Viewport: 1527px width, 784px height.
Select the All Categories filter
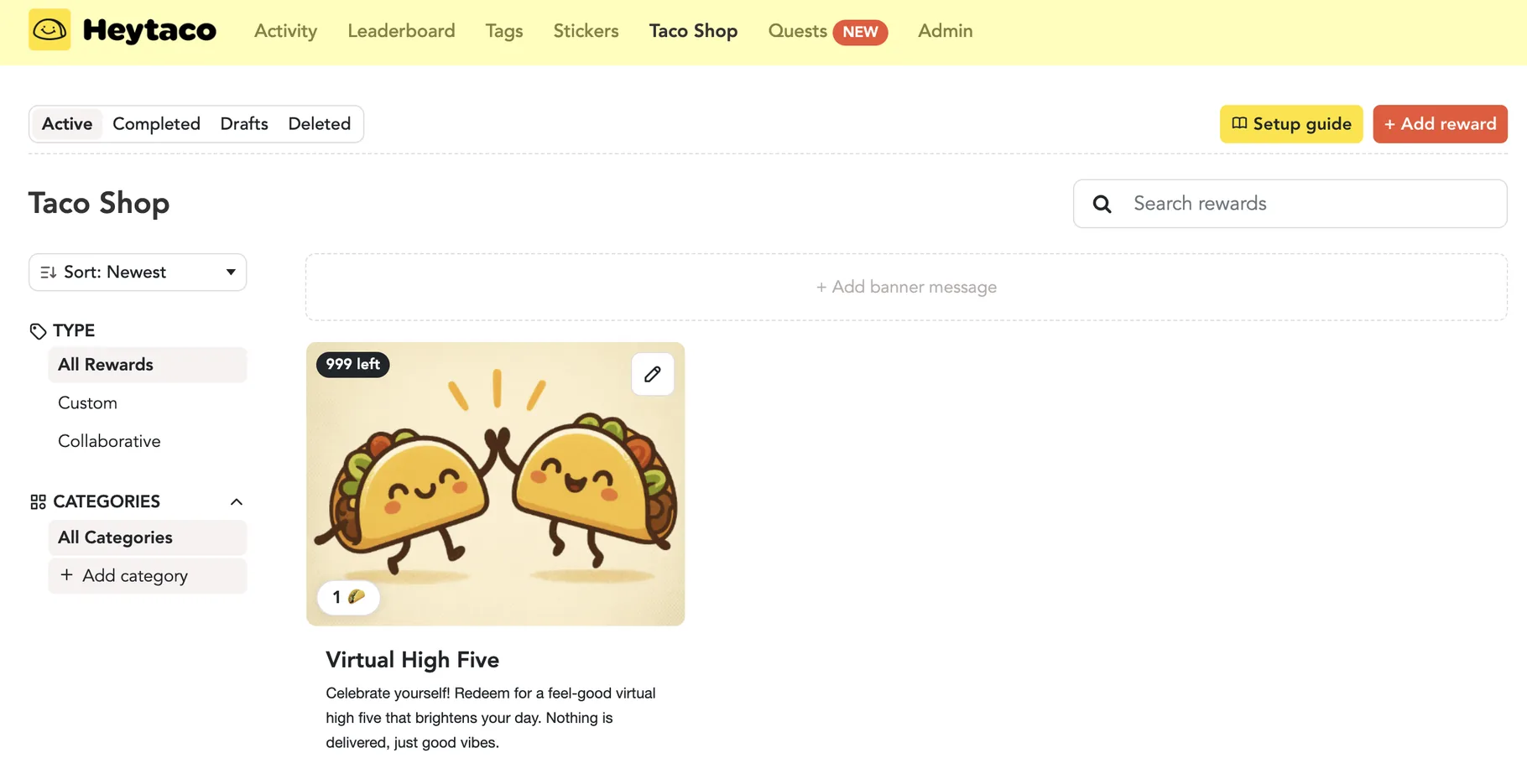click(x=148, y=537)
